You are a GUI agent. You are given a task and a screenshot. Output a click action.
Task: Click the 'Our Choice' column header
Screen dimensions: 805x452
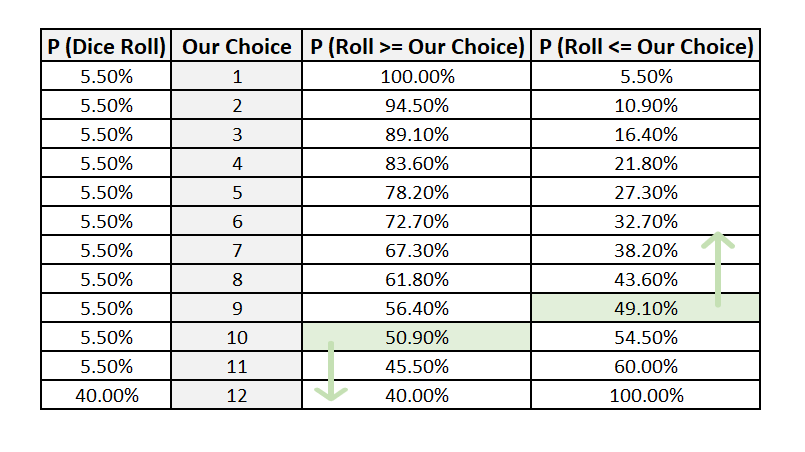click(x=237, y=46)
